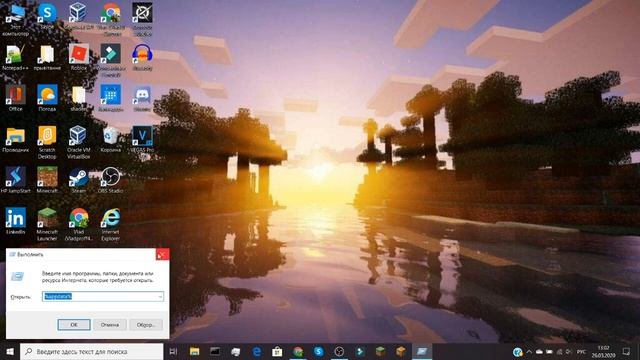
Task: Open the OBS Studio shortcut
Action: (111, 180)
